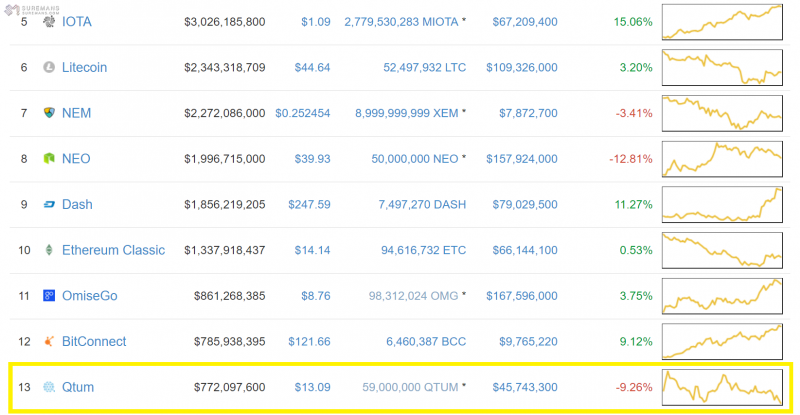
Task: Click the orange BitConnect logo icon
Action: click(49, 341)
